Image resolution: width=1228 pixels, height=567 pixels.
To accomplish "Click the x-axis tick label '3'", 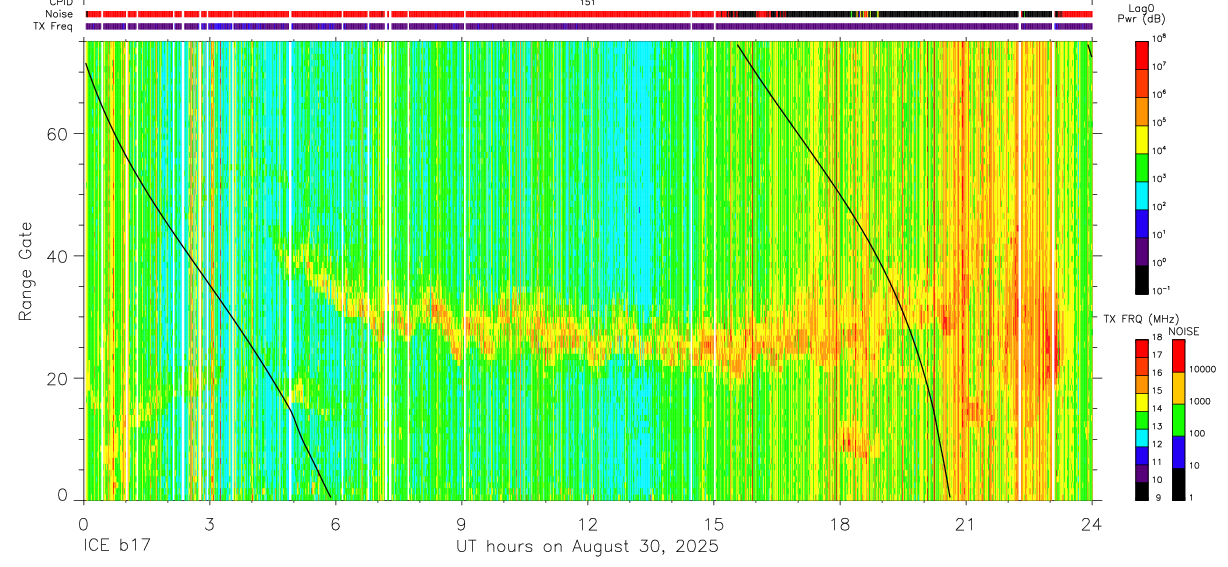I will click(x=209, y=524).
